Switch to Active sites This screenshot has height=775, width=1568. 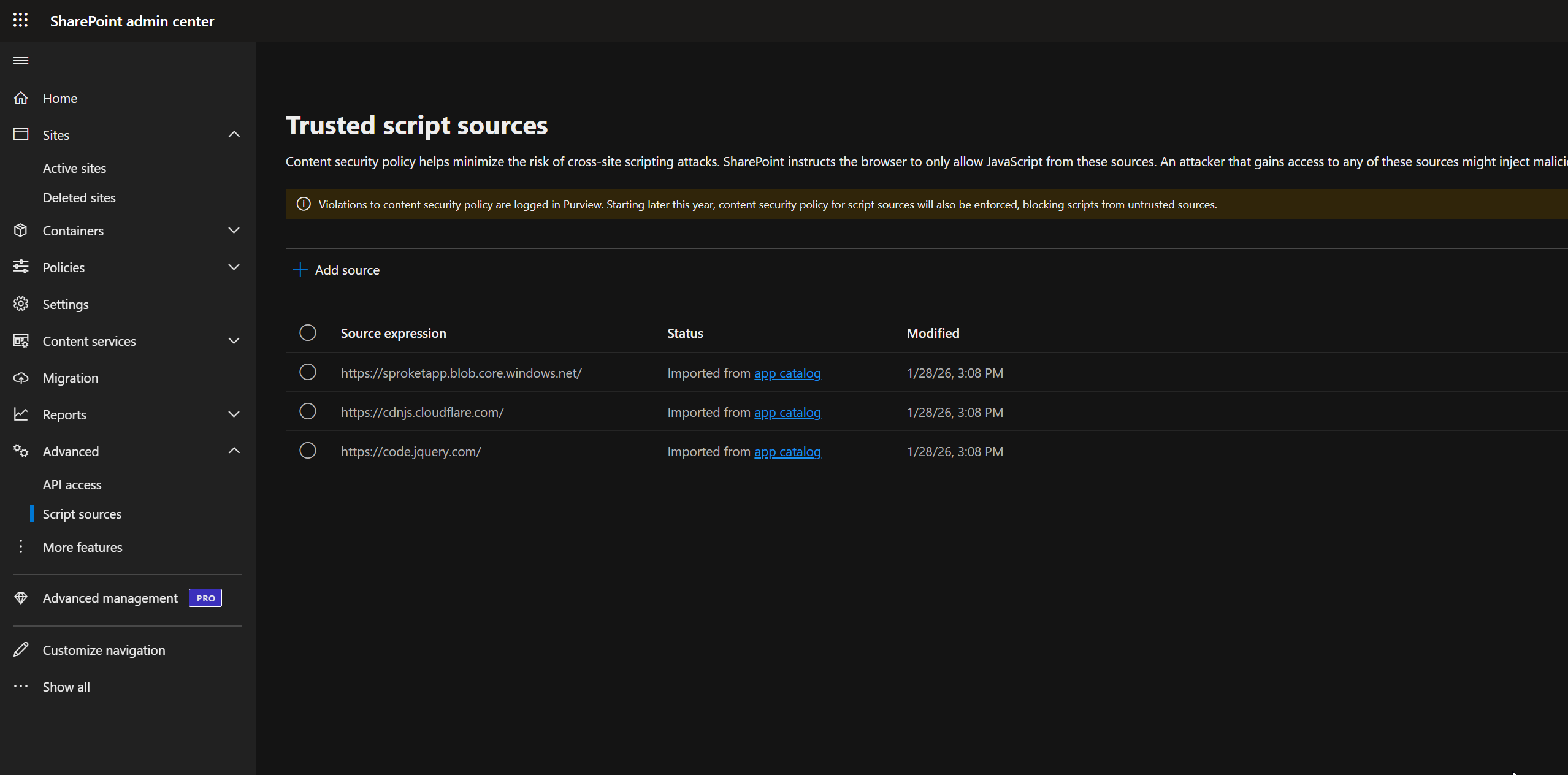click(75, 167)
